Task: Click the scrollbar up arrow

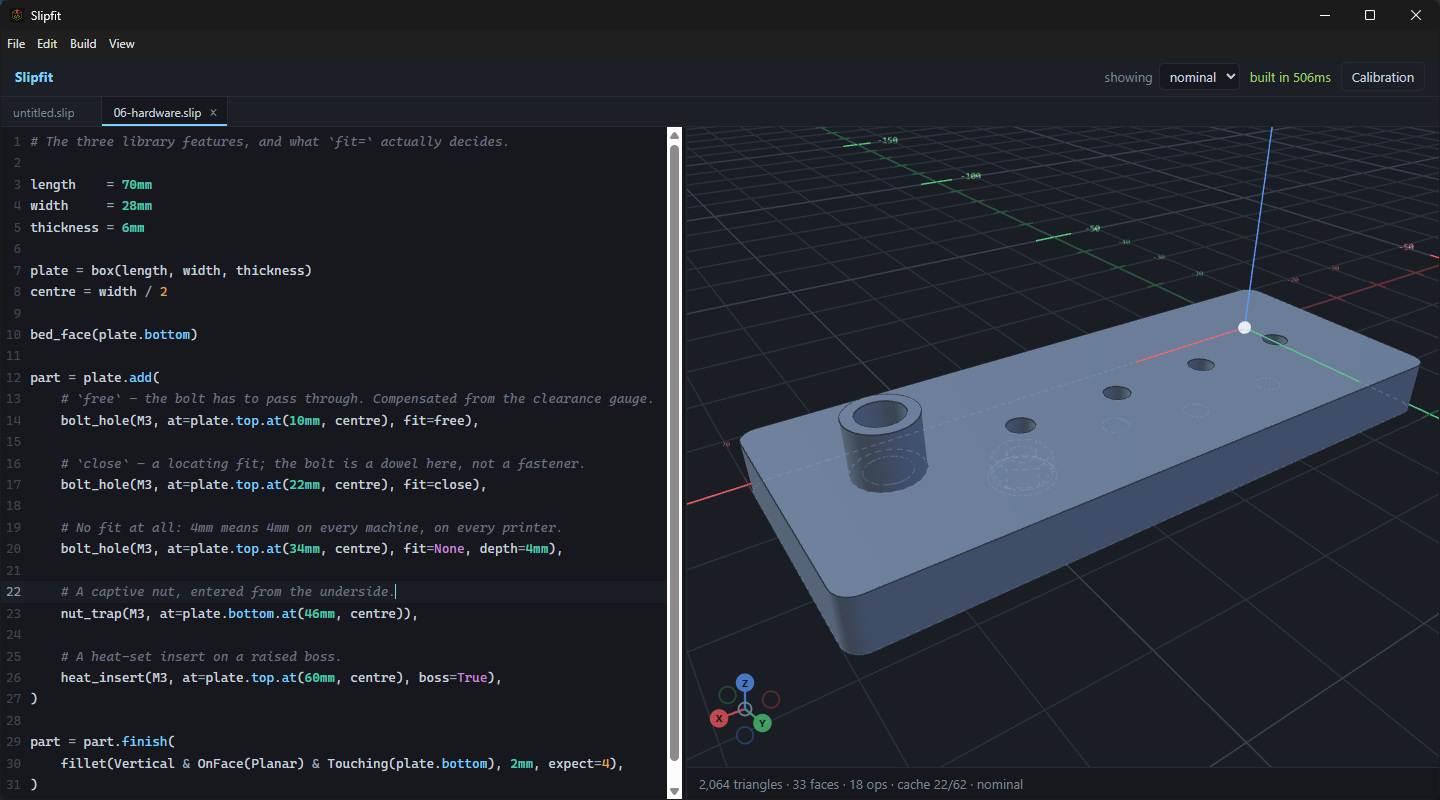Action: click(675, 136)
